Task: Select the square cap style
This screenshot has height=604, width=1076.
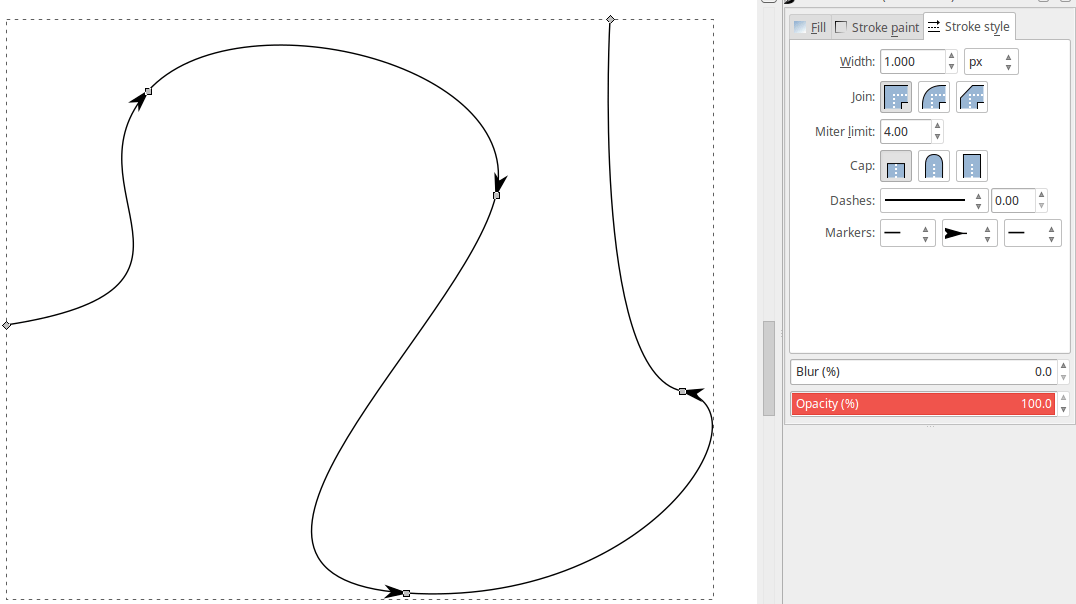Action: pos(970,165)
